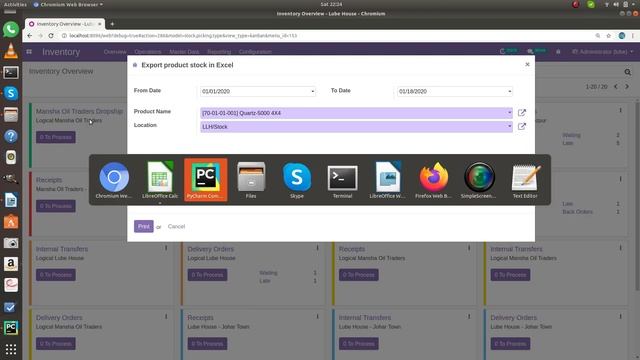Switch to LibreOffice Calc in app switcher
Screen dimensions: 640x360
click(x=160, y=180)
